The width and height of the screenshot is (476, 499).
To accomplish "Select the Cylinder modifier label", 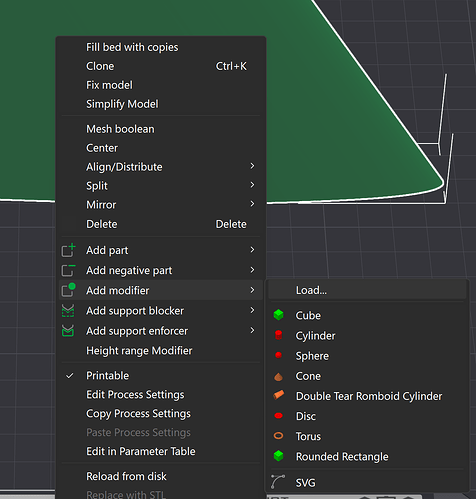I will tap(315, 336).
